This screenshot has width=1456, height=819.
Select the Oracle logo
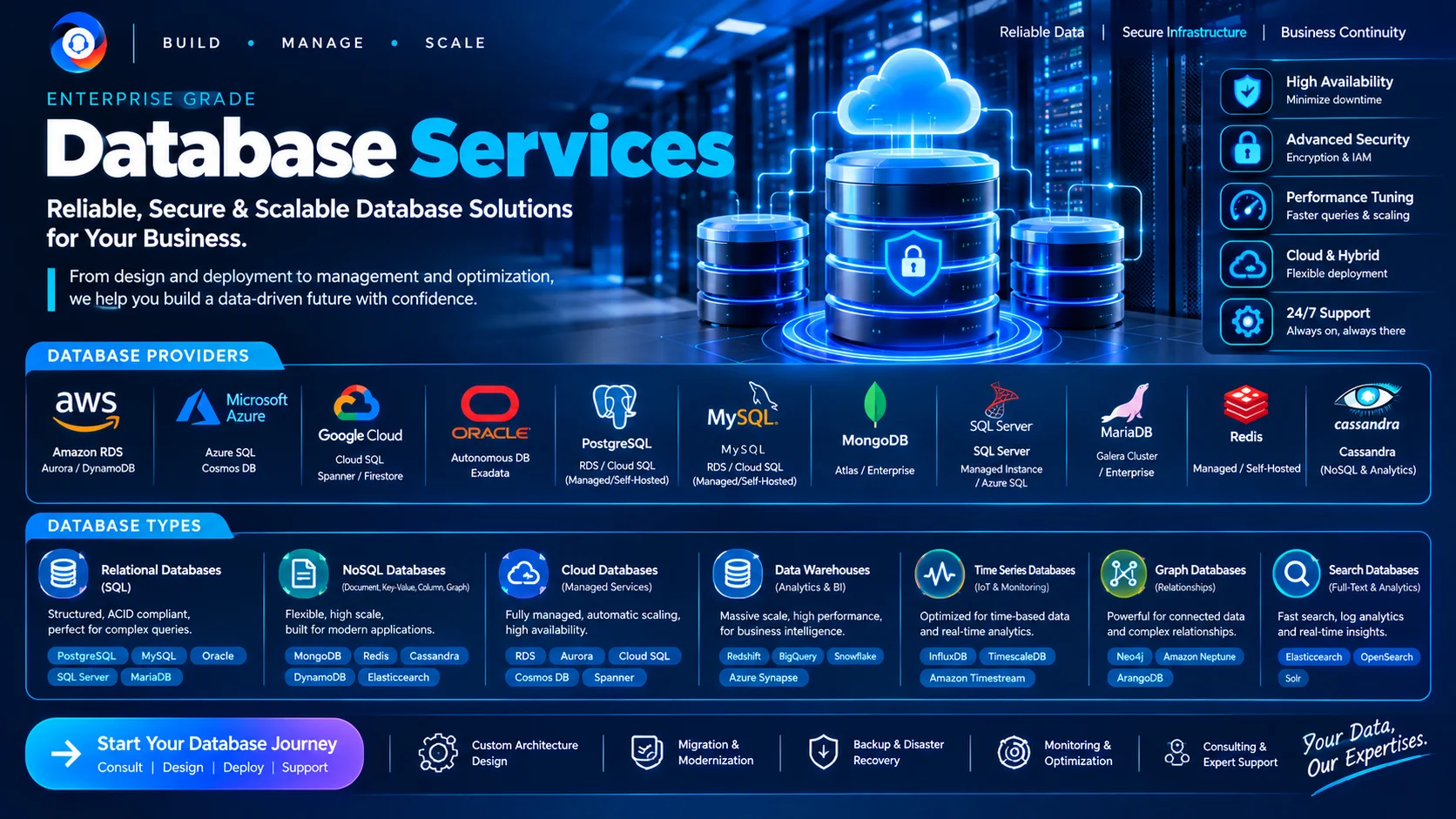click(x=490, y=413)
